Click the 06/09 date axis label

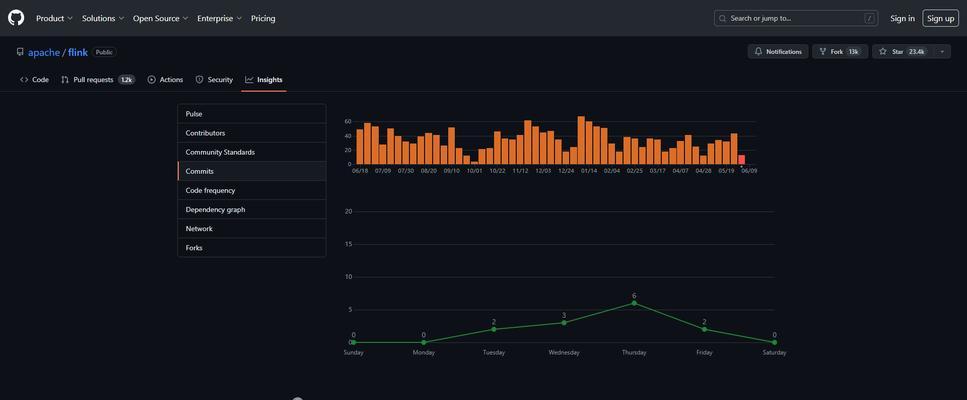pyautogui.click(x=749, y=171)
